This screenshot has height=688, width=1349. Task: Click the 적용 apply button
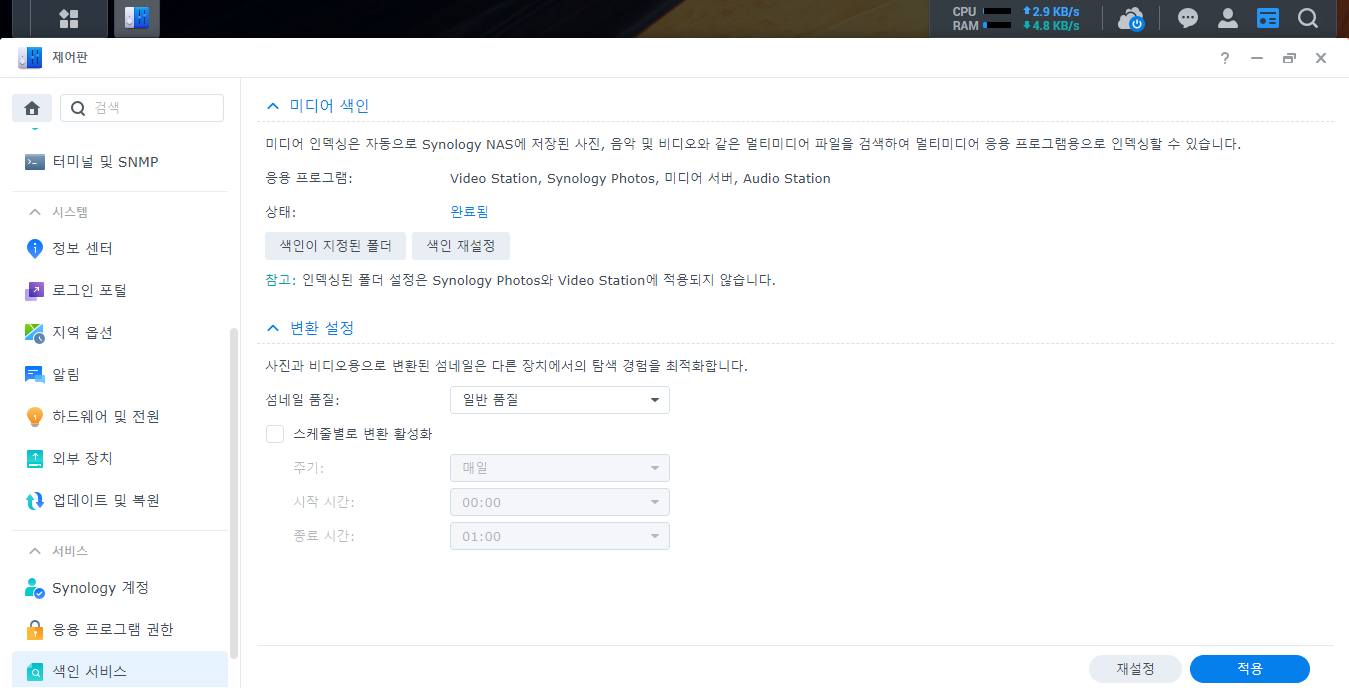point(1250,668)
